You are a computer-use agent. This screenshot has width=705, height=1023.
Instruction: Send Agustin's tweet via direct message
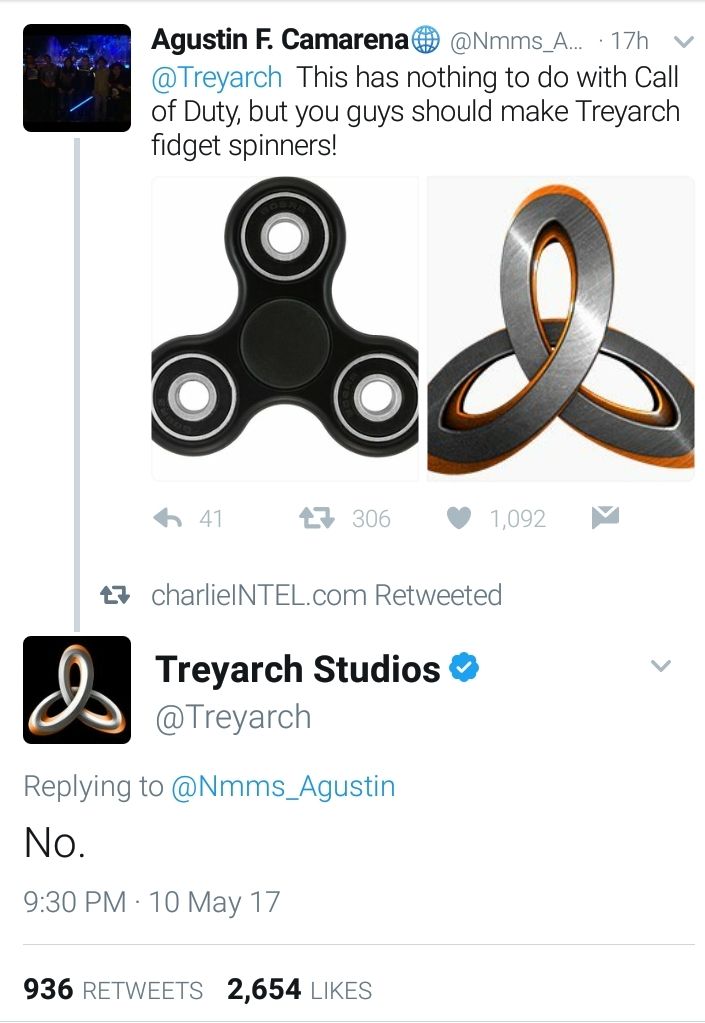pos(604,517)
